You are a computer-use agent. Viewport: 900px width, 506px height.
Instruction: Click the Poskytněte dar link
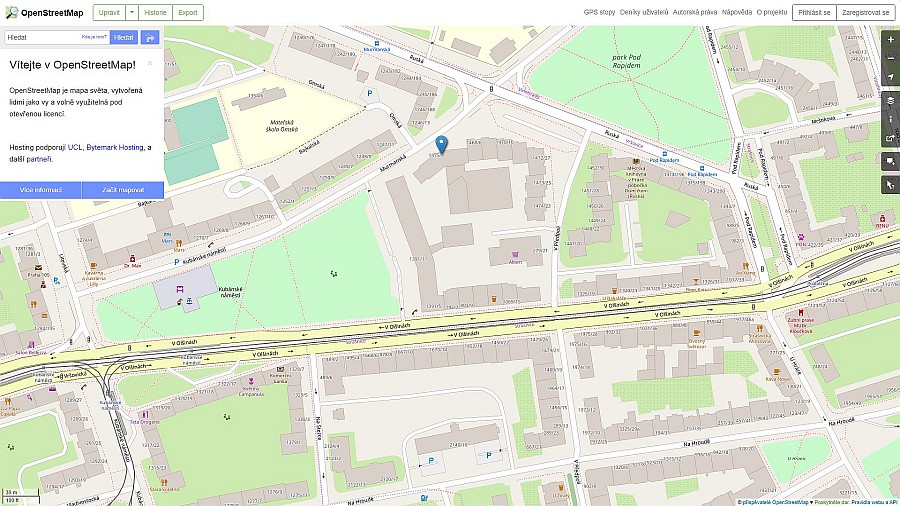point(831,503)
